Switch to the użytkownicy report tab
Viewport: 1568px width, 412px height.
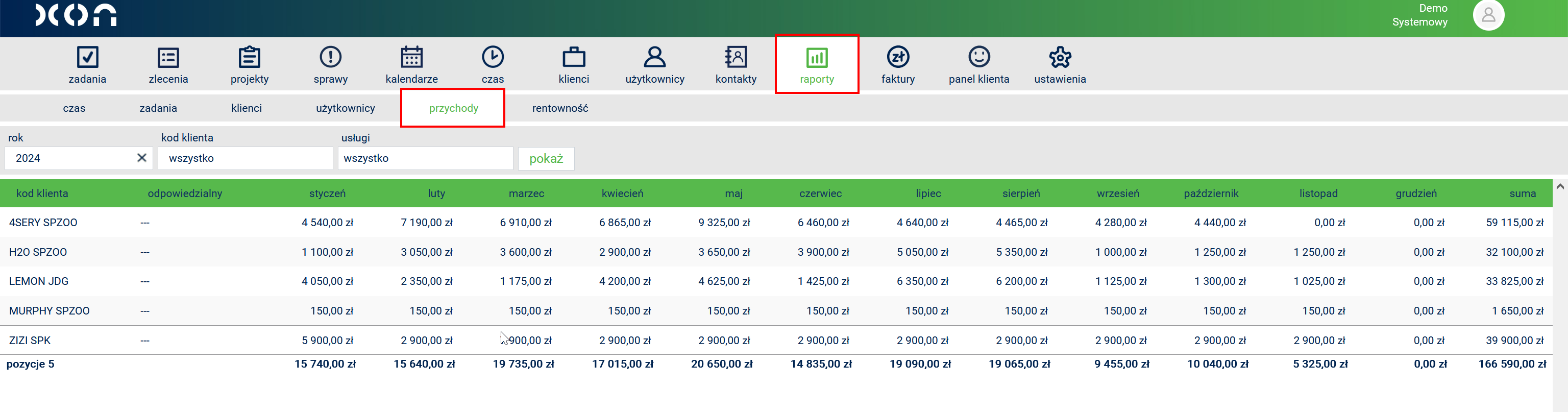[x=345, y=108]
